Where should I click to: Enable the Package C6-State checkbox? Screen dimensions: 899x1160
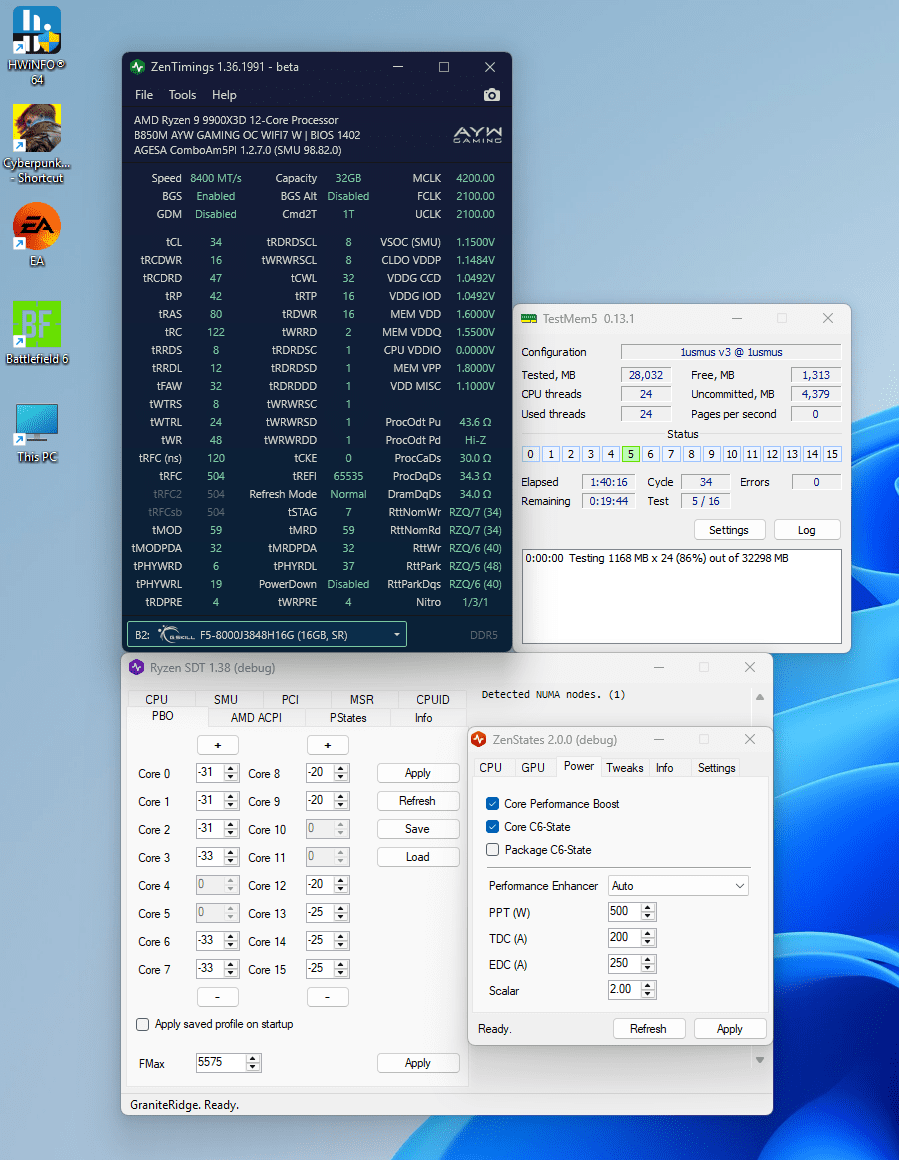(492, 850)
